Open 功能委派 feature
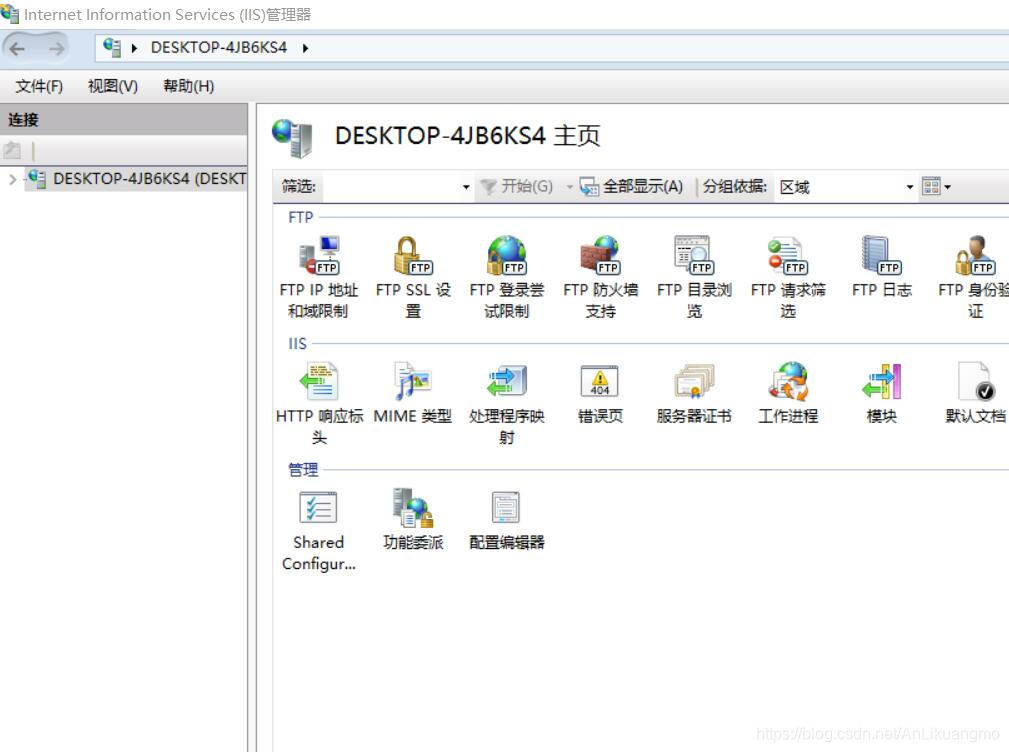Image resolution: width=1009 pixels, height=752 pixels. (x=413, y=520)
